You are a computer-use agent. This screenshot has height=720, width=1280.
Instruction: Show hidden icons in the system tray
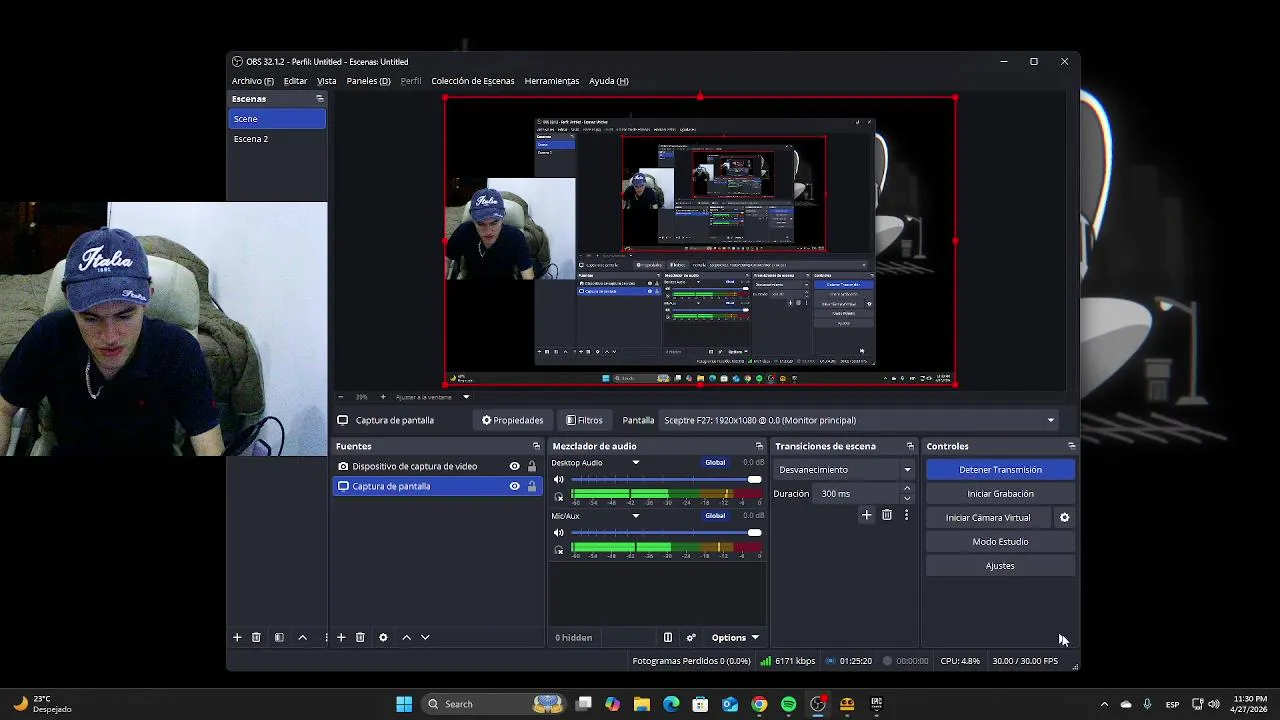pos(1104,704)
